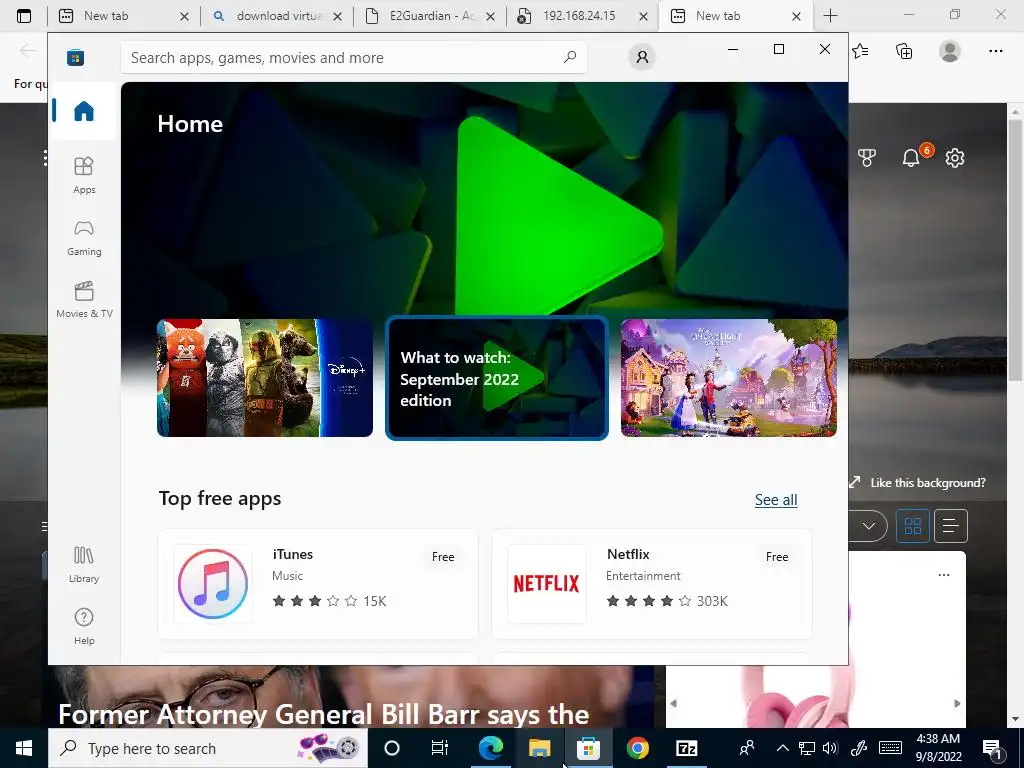Select list layout view in Edge feed
This screenshot has height=768, width=1024.
pyautogui.click(x=950, y=526)
